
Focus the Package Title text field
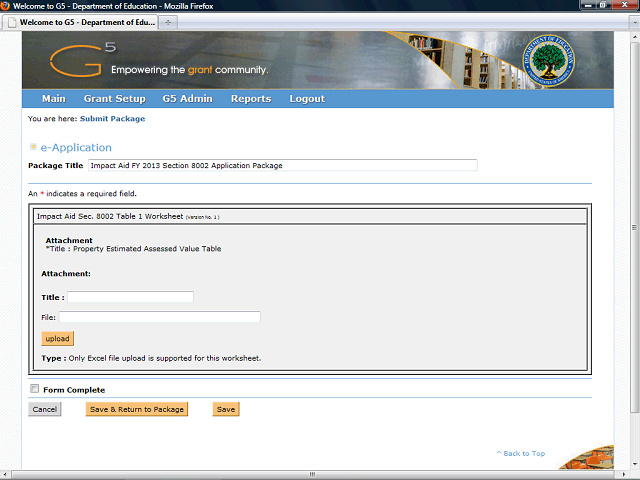click(x=282, y=165)
